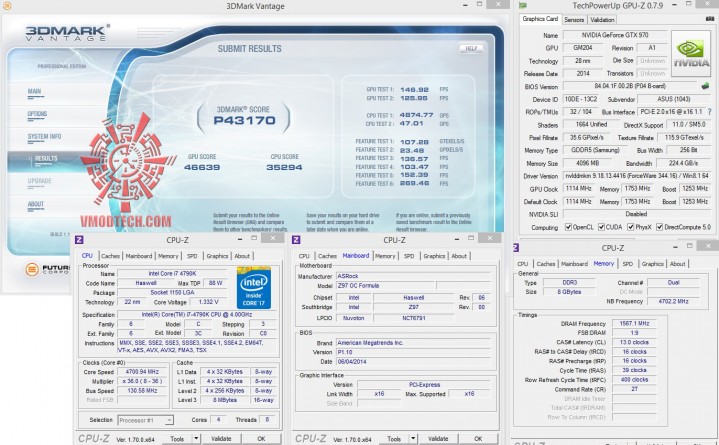719x445 pixels.
Task: Expand Tools arrow in mainboard CPU-Z window
Action: point(413,439)
